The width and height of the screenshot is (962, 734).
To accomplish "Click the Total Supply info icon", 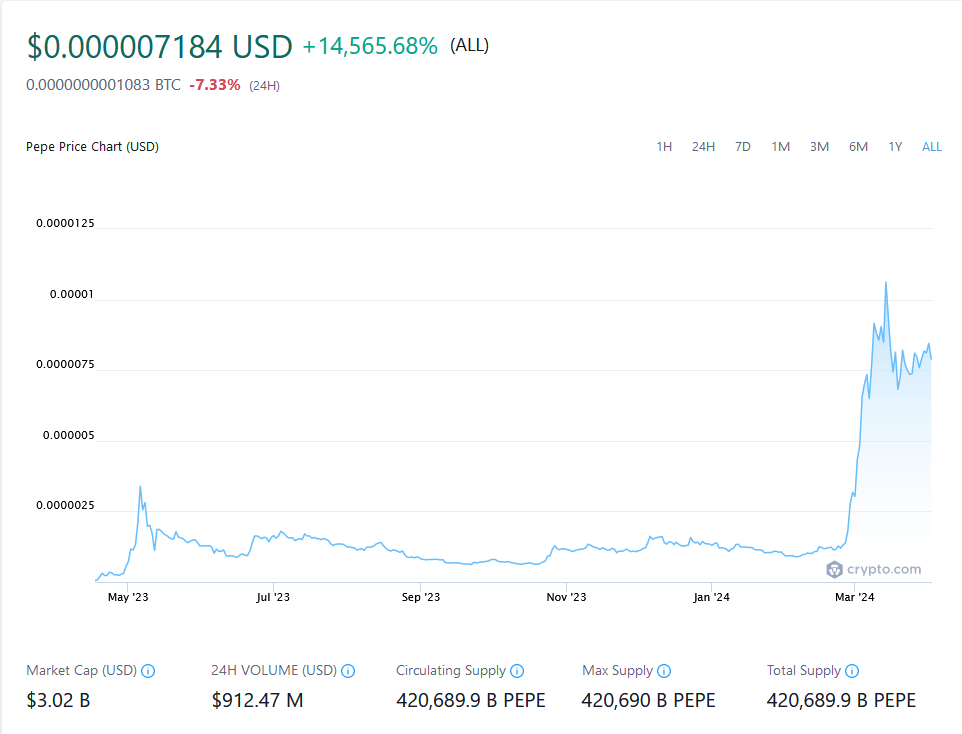I will pyautogui.click(x=852, y=671).
